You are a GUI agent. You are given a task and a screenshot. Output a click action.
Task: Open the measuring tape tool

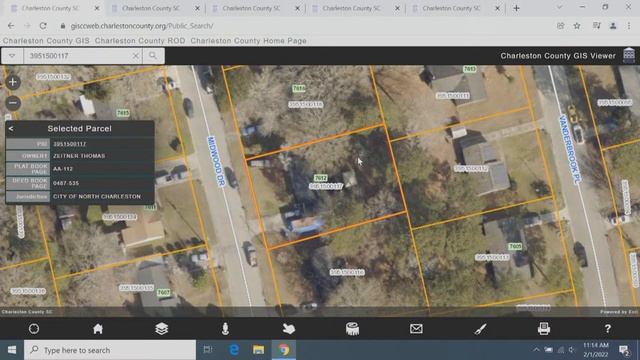(353, 329)
